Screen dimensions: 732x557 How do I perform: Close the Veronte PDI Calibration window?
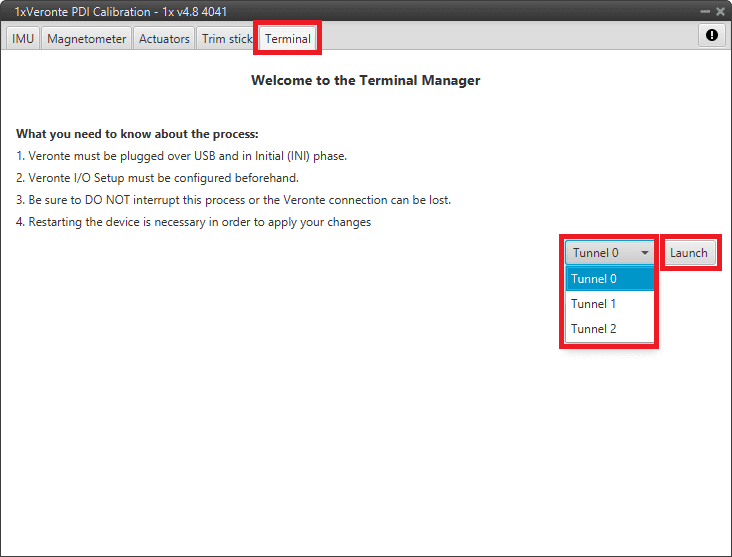pyautogui.click(x=719, y=11)
